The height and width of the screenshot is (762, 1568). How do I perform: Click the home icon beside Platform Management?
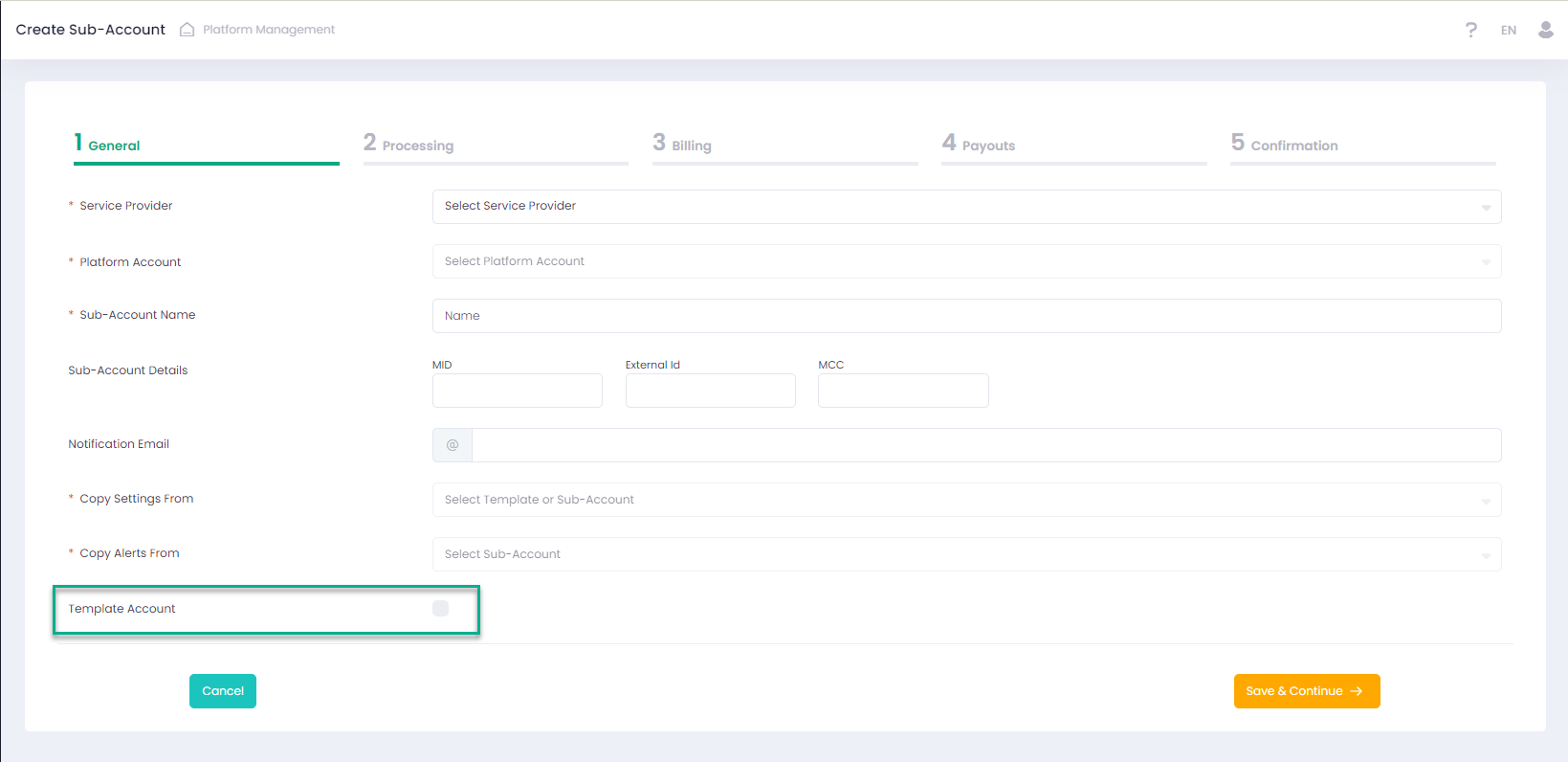188,30
